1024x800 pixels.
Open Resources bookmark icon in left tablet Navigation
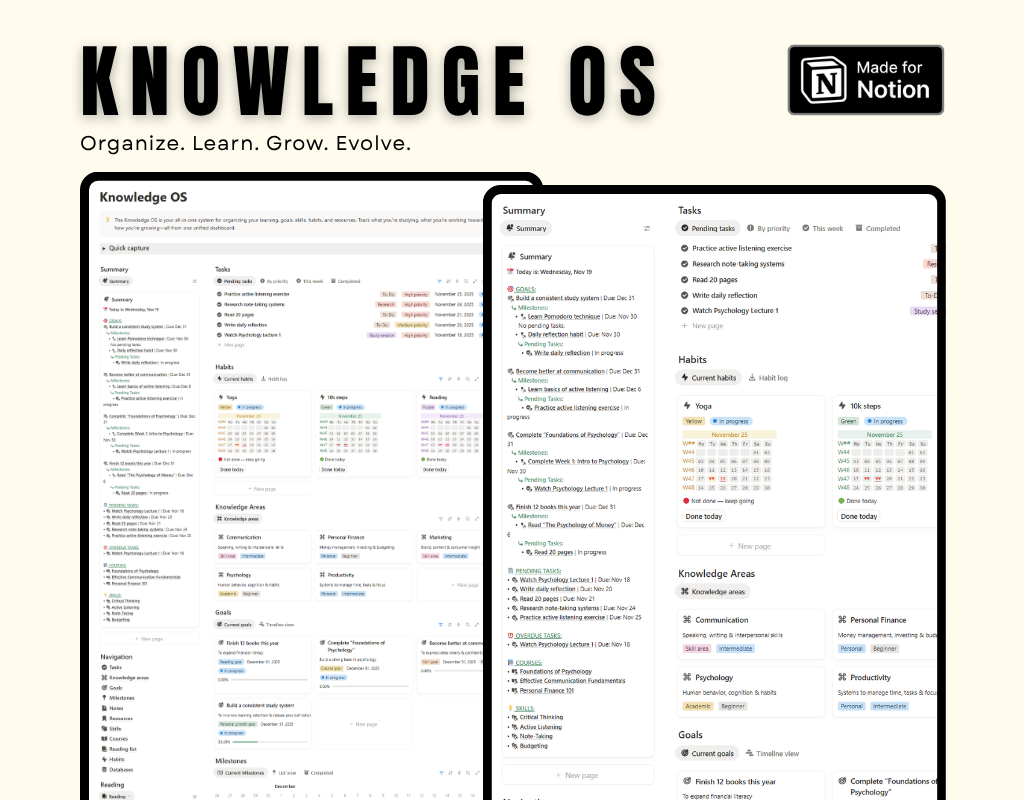pyautogui.click(x=104, y=718)
